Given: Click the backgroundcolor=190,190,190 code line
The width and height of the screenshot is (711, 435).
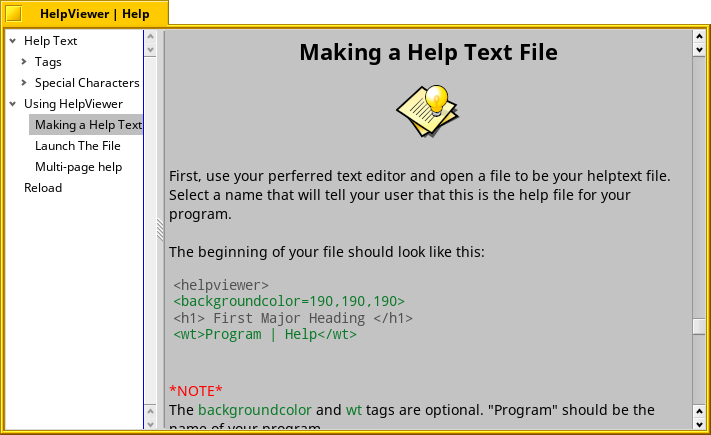Looking at the screenshot, I should click(289, 301).
